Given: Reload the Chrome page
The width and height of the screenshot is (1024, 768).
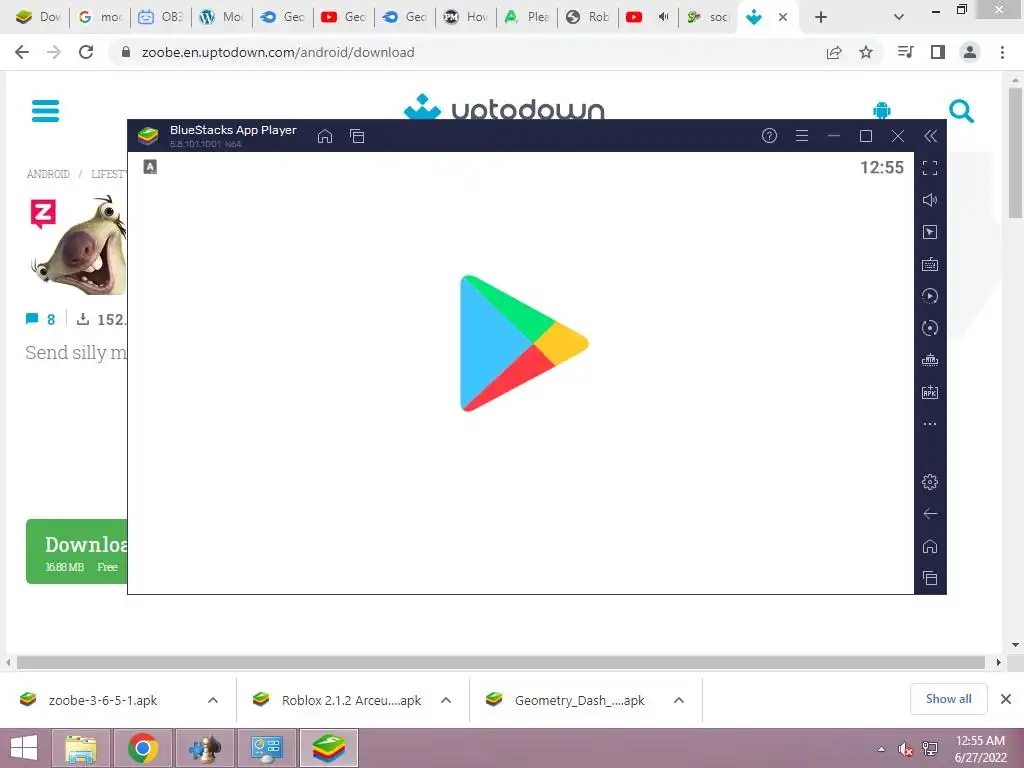Looking at the screenshot, I should (x=86, y=52).
